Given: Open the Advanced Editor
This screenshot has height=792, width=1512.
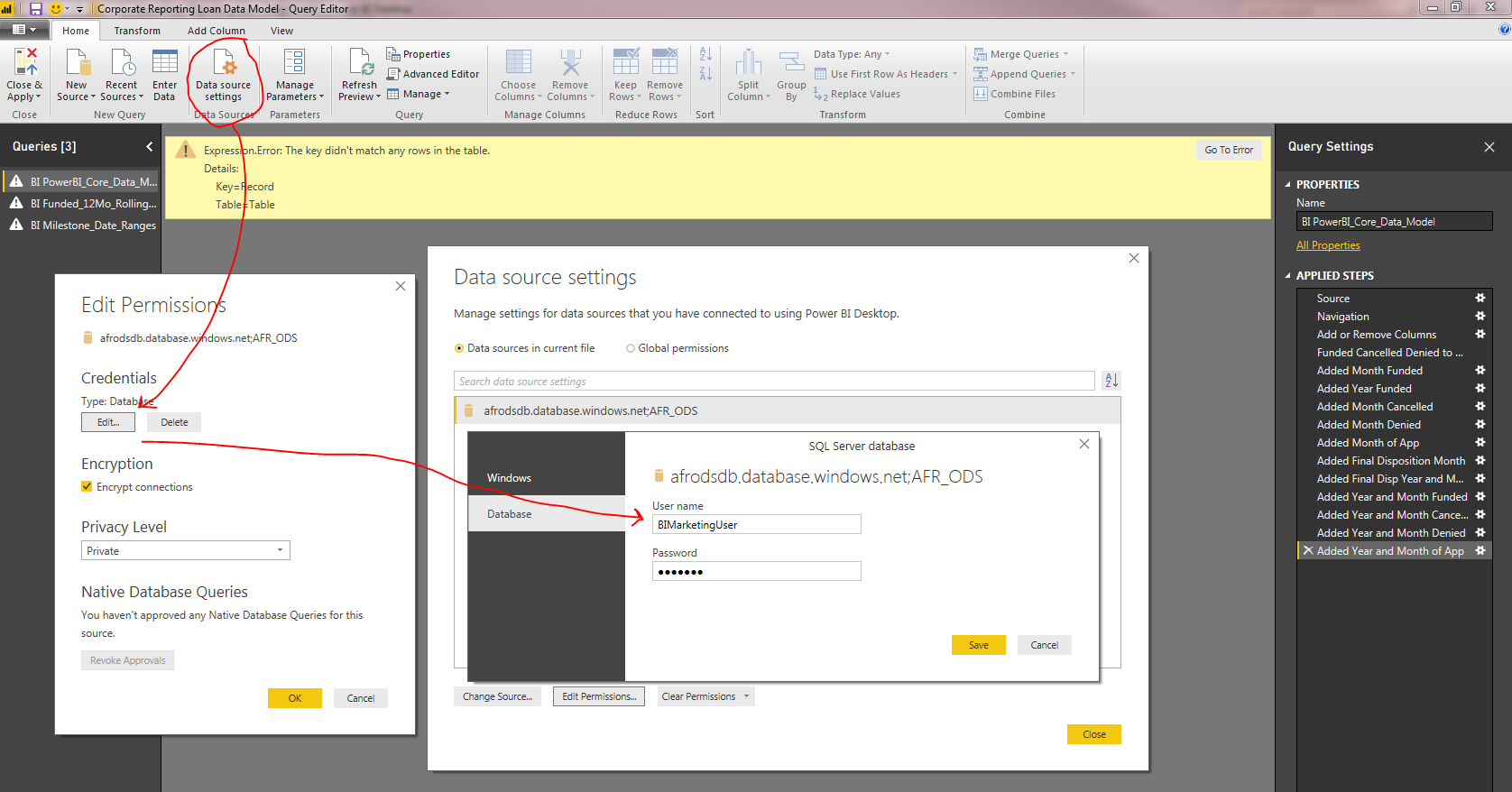Looking at the screenshot, I should point(433,74).
